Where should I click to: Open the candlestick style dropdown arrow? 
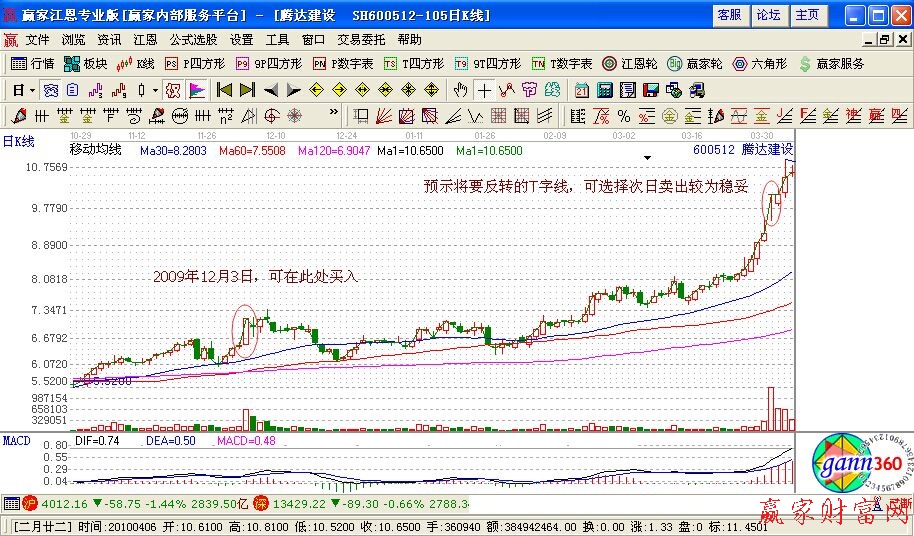click(x=155, y=89)
